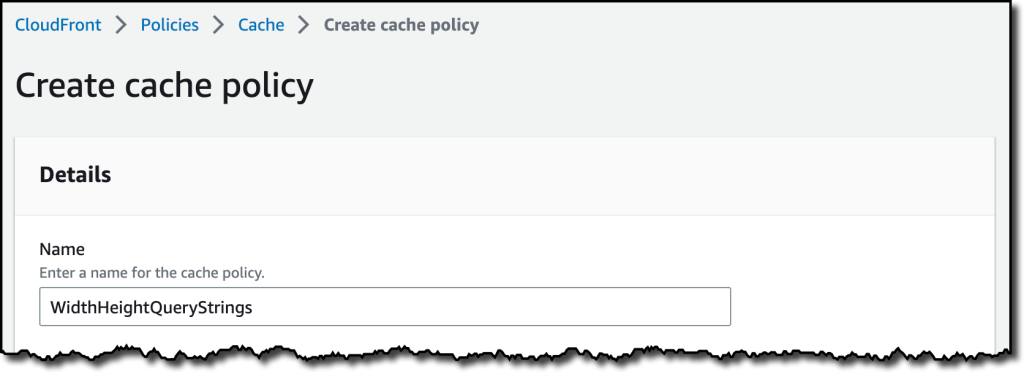Click the Name field label
Screen dimensions: 1024x374
[63, 249]
